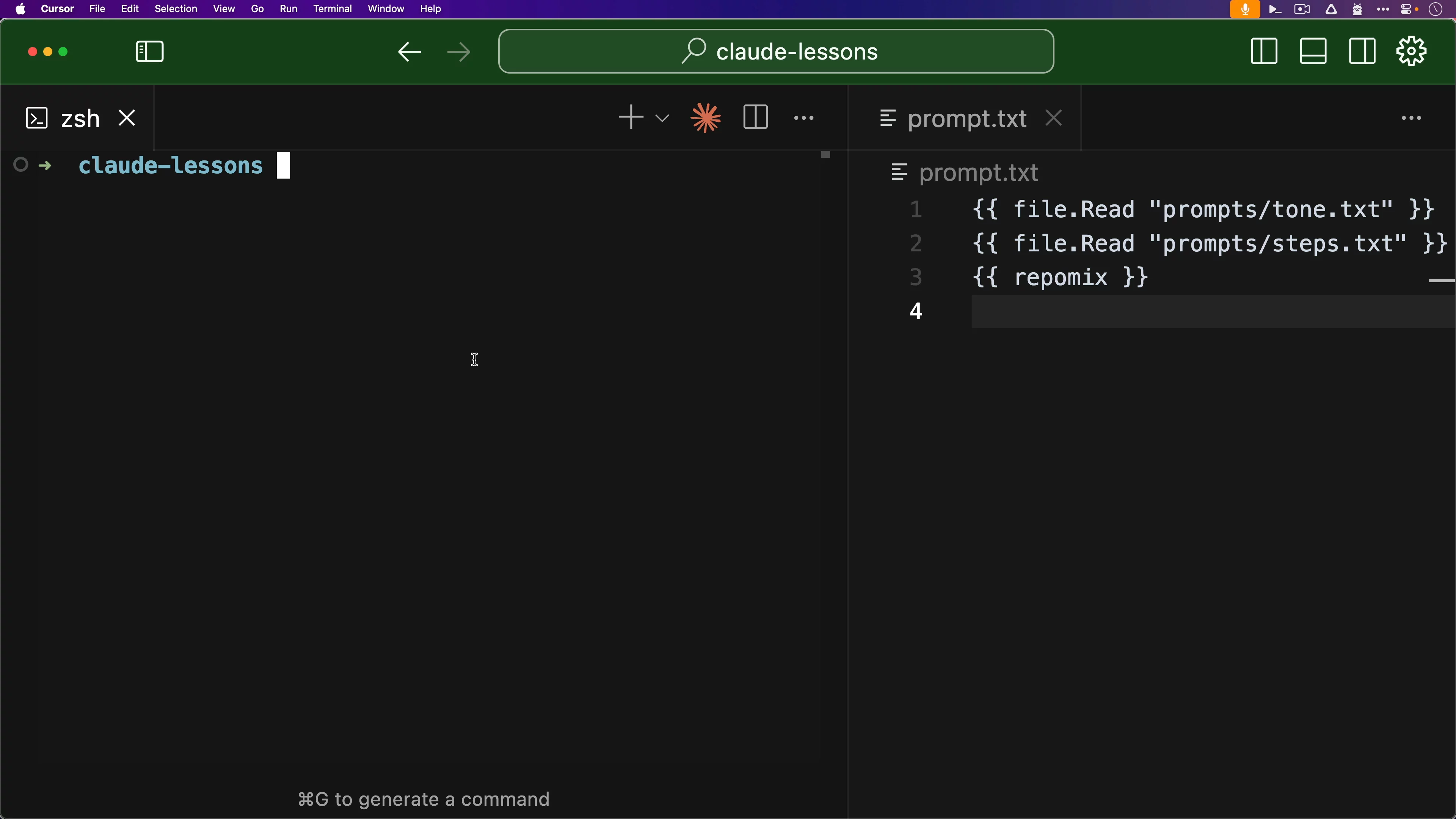Click the claude-lessons search bar

[x=775, y=52]
